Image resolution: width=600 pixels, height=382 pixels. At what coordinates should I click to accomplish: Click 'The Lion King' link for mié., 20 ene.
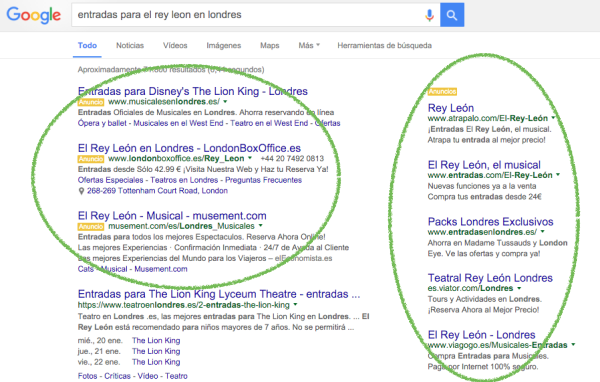point(156,341)
